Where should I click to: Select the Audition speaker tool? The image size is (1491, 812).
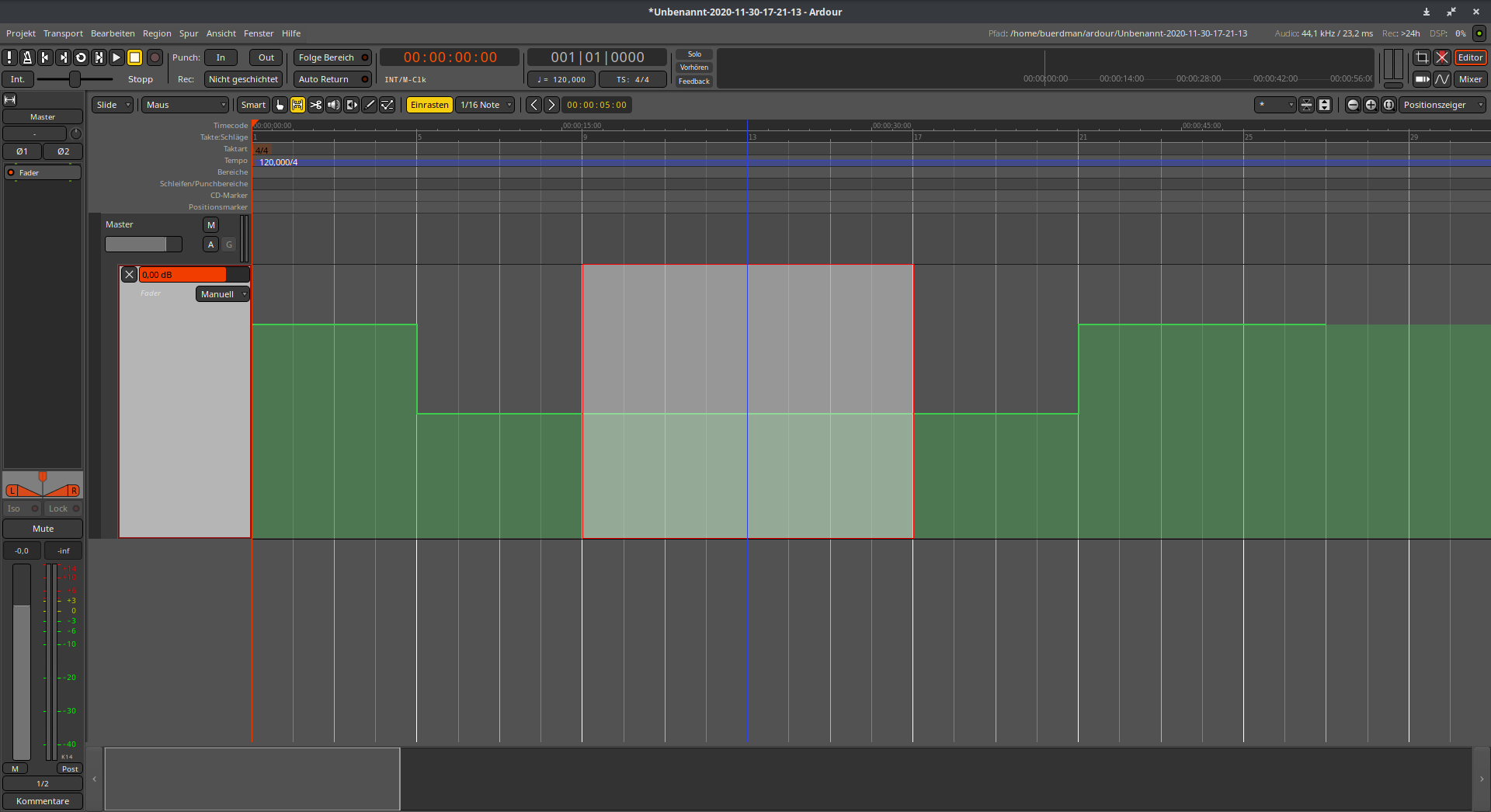tap(334, 105)
